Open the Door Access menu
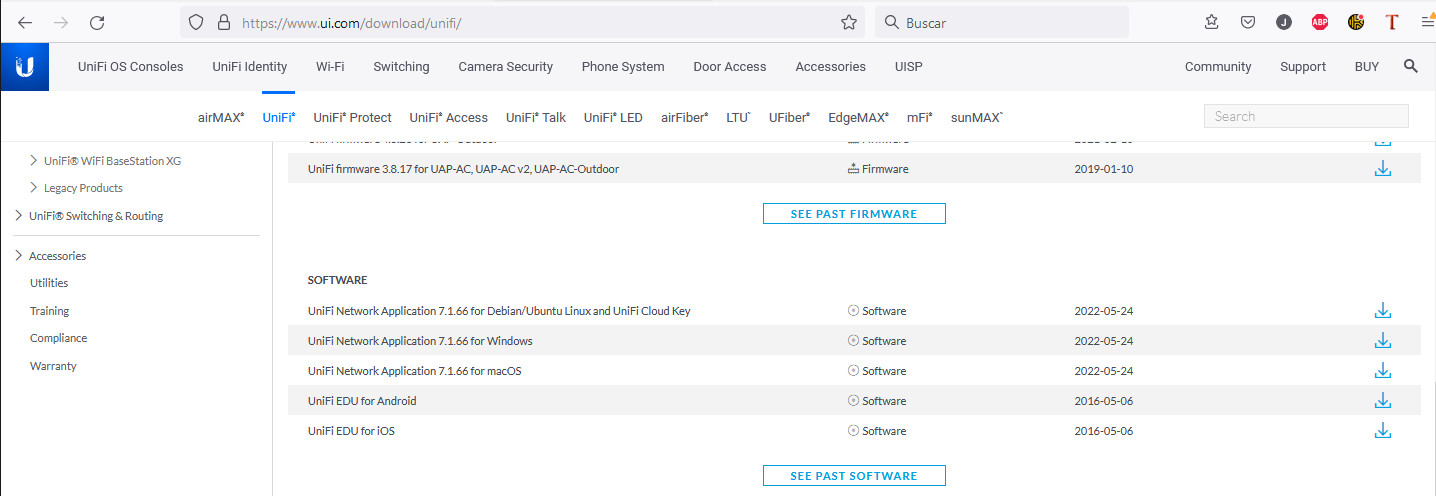 pos(730,67)
